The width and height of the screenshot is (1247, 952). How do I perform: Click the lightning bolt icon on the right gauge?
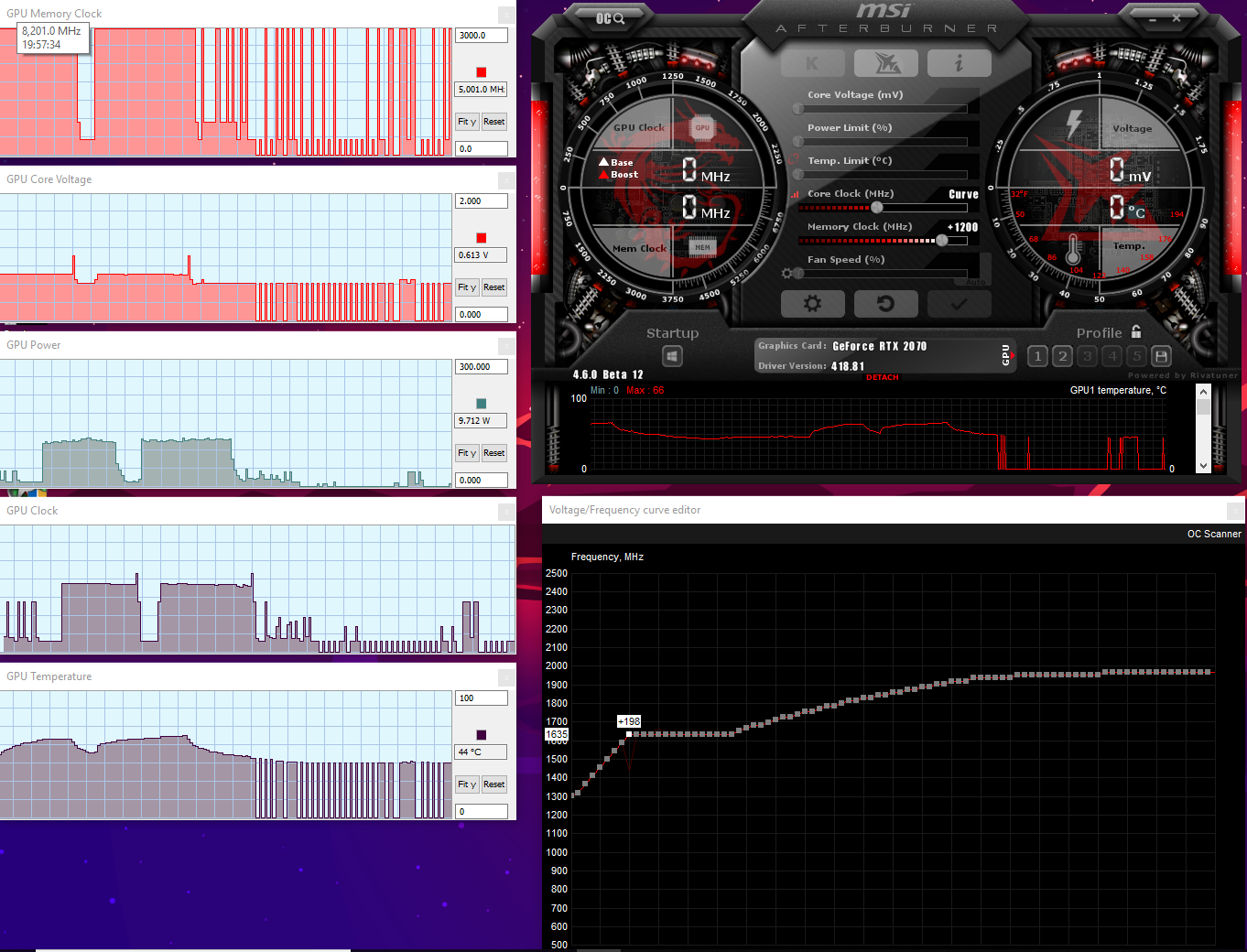1074,124
